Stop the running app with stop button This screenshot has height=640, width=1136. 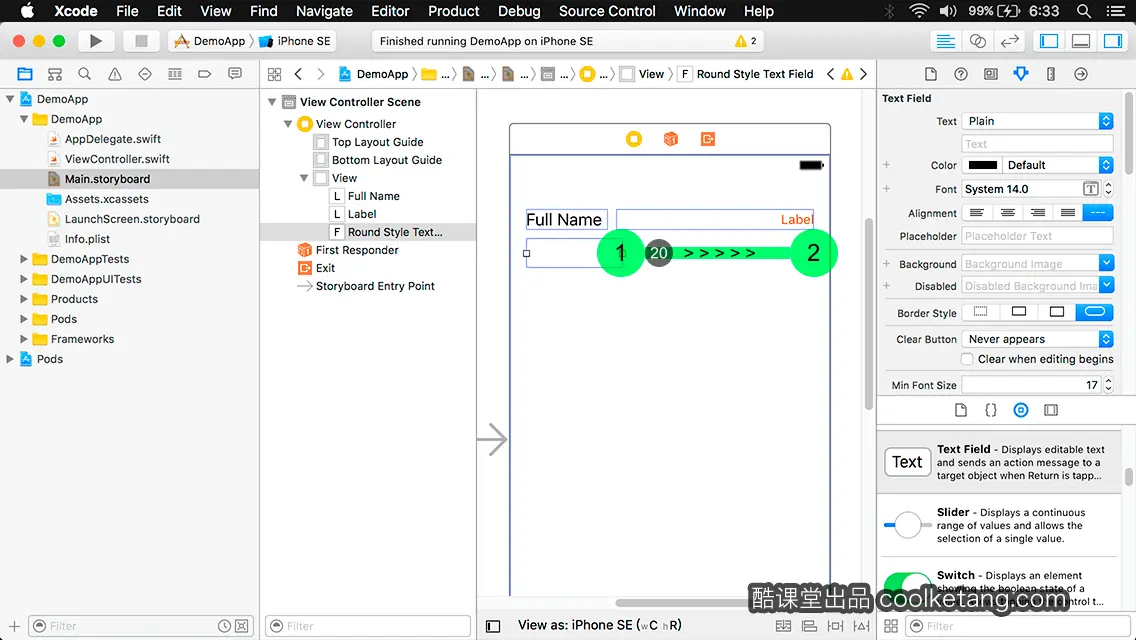141,41
